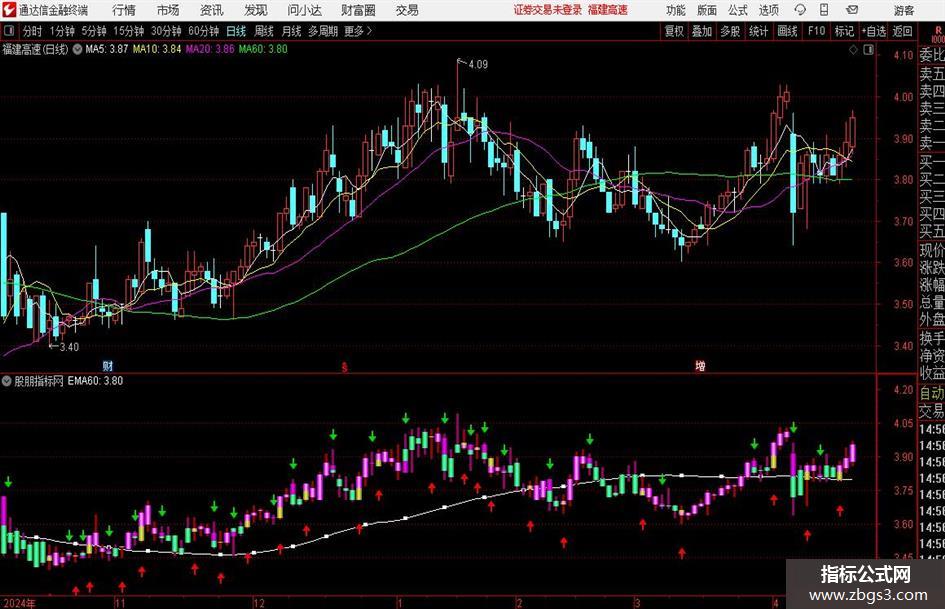Click the 3.40 low price label
The width and height of the screenshot is (945, 609).
pyautogui.click(x=69, y=347)
